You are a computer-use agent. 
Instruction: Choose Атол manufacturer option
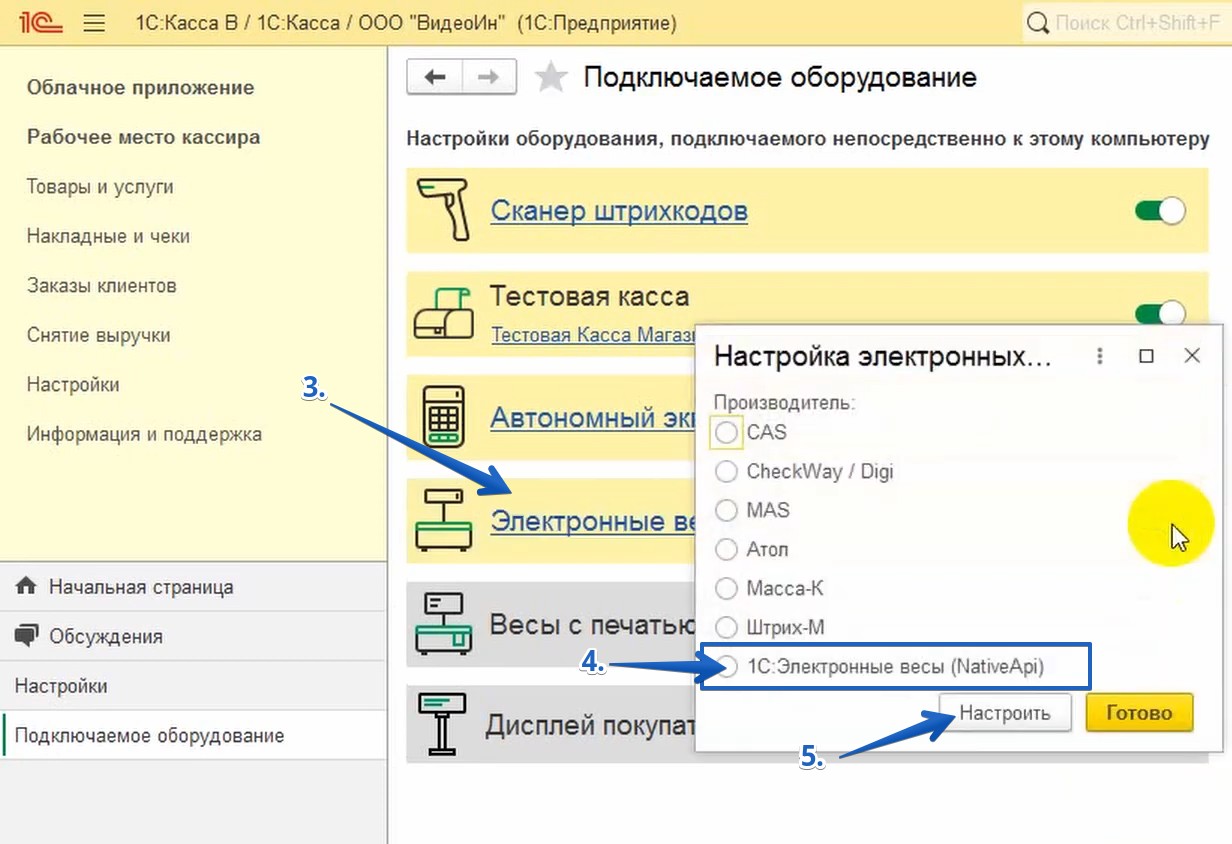tap(727, 549)
